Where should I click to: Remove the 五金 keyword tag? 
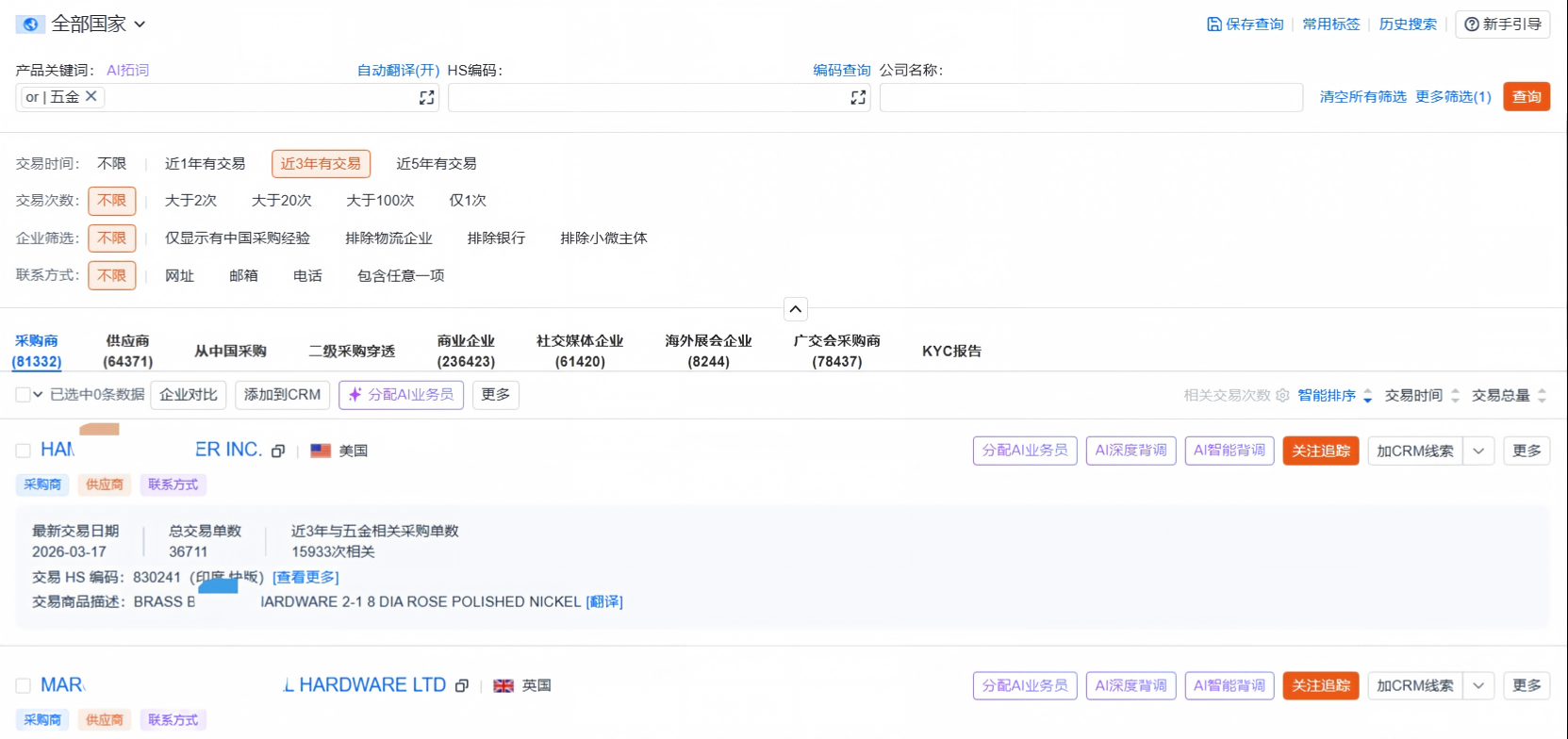[x=91, y=96]
